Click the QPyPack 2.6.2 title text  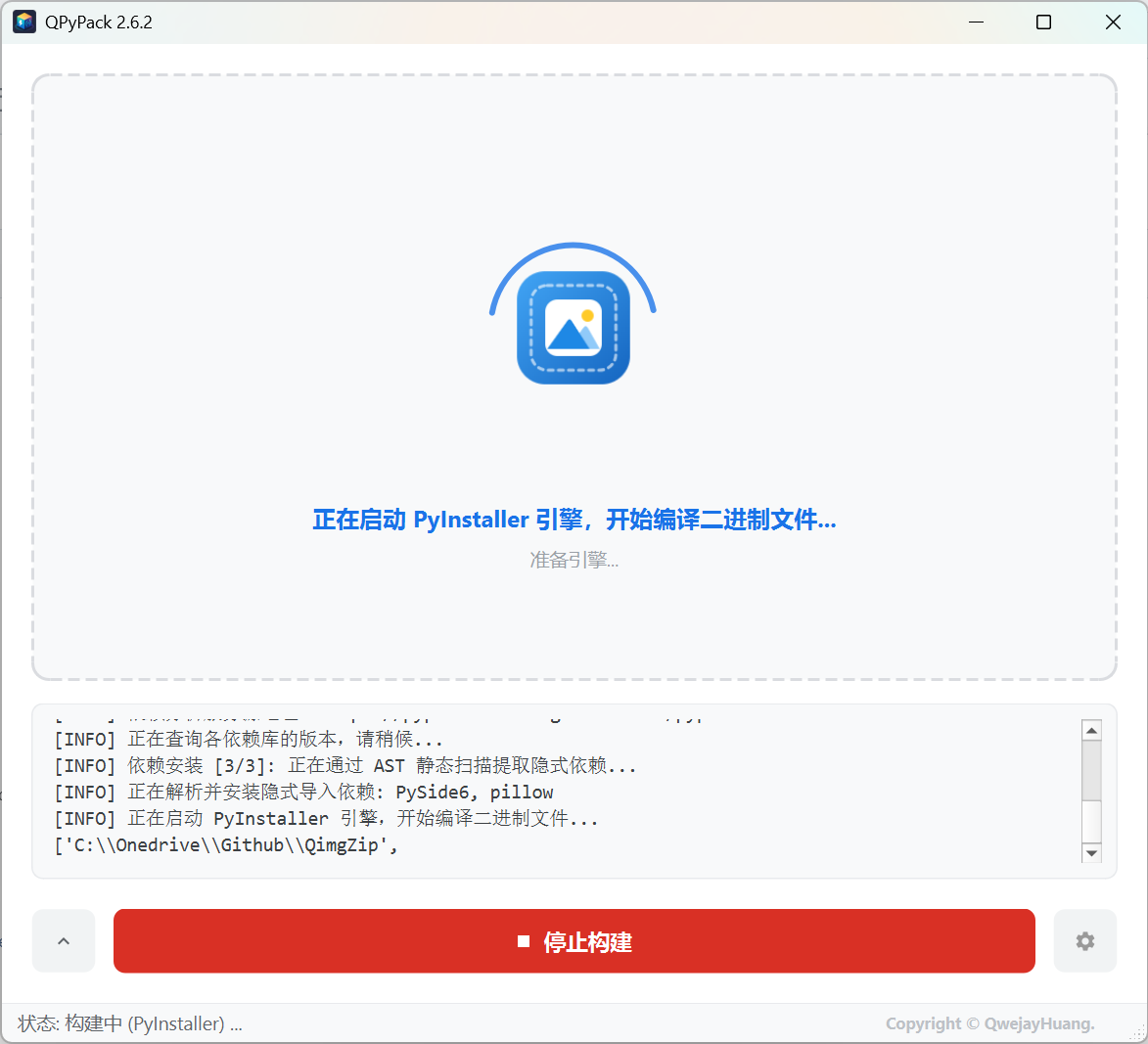click(99, 22)
